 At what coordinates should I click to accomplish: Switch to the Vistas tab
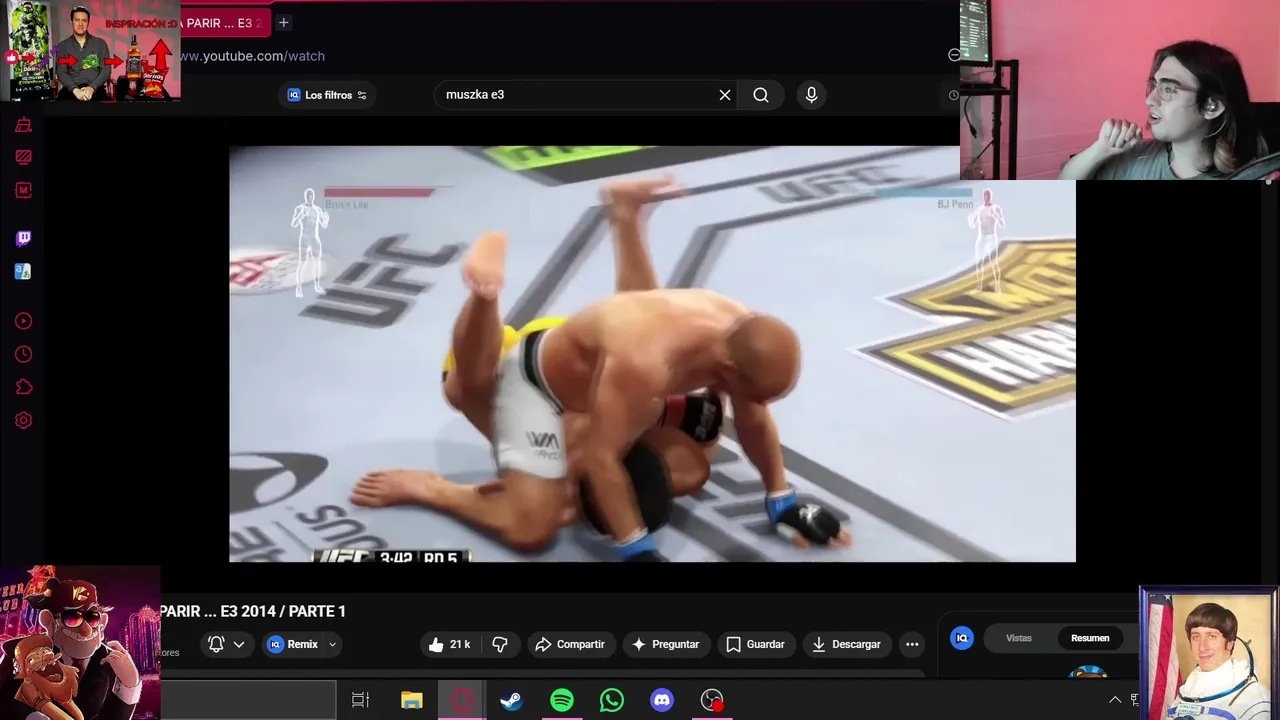(x=1019, y=638)
